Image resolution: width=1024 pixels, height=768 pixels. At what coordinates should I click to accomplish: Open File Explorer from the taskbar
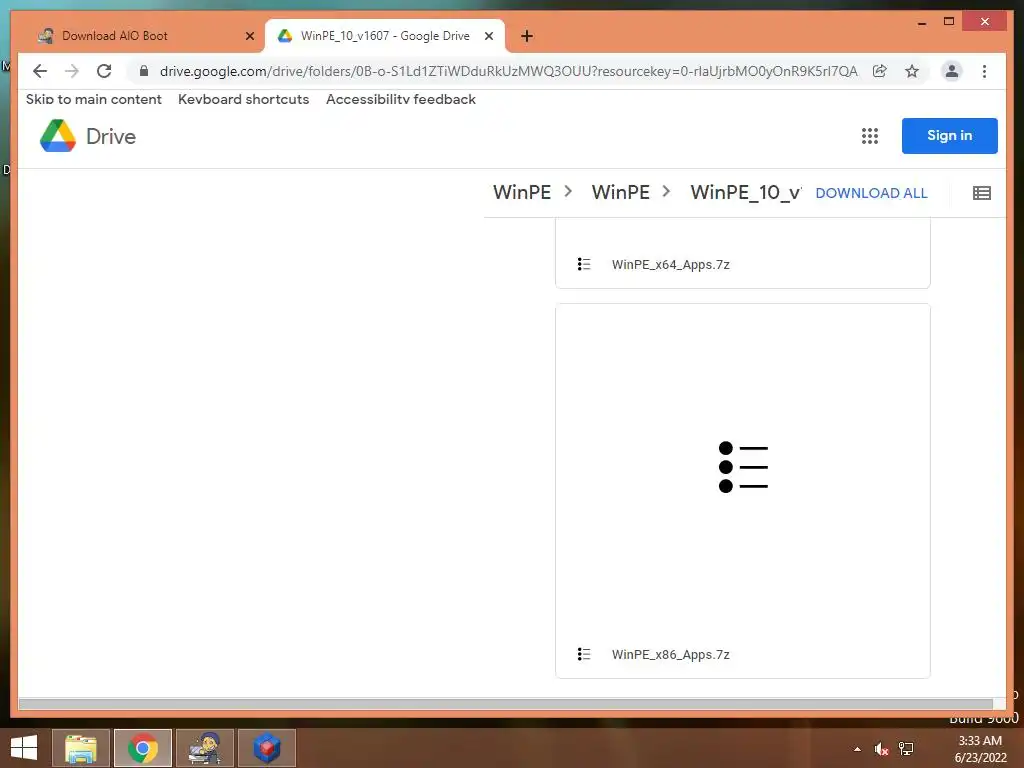pyautogui.click(x=81, y=748)
